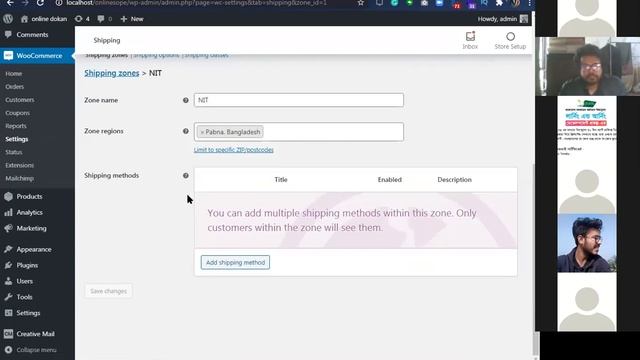Click the Marketing megaphone icon in sidebar
This screenshot has height=360, width=640.
8,229
